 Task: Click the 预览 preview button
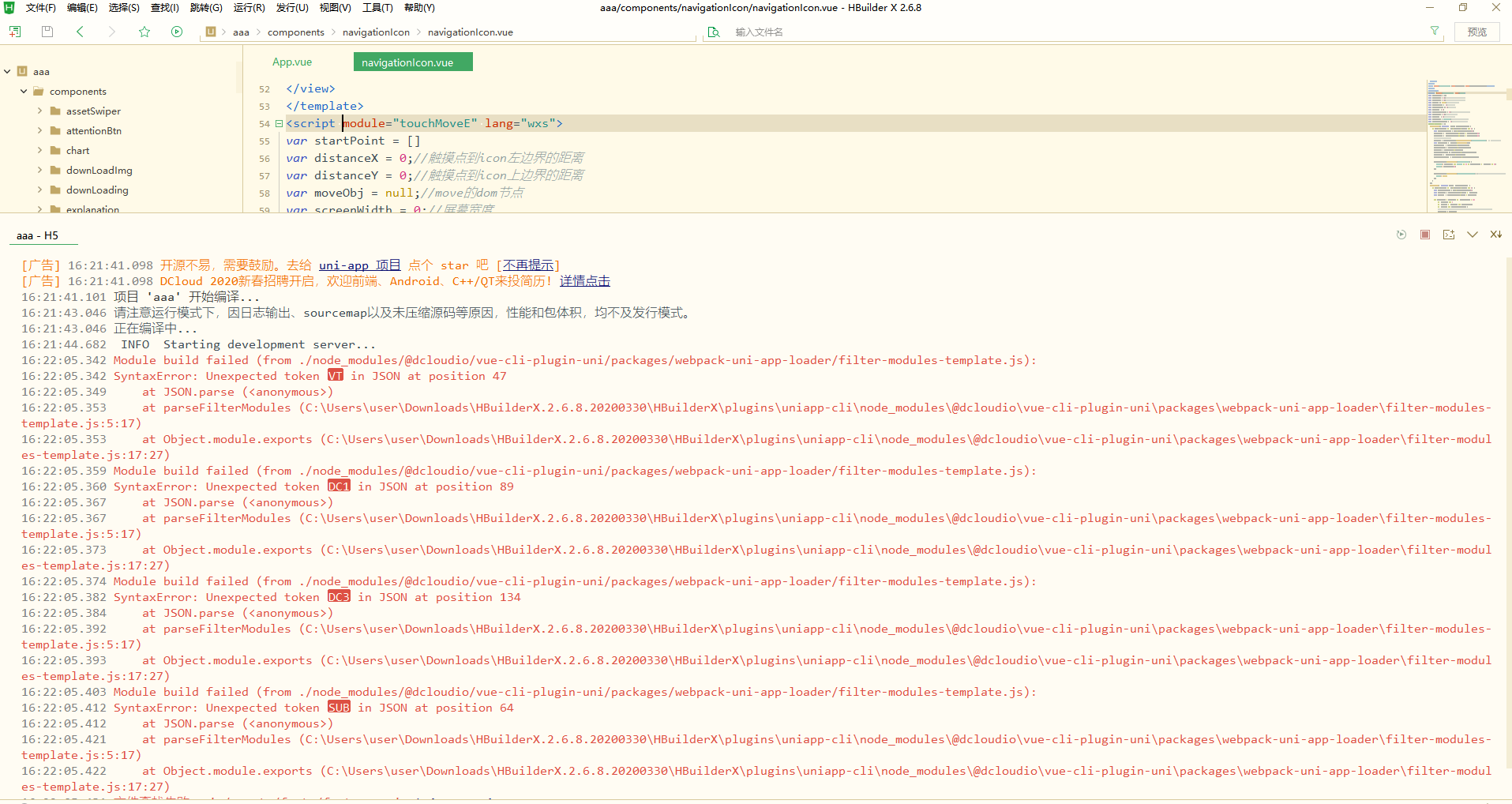pyautogui.click(x=1476, y=32)
